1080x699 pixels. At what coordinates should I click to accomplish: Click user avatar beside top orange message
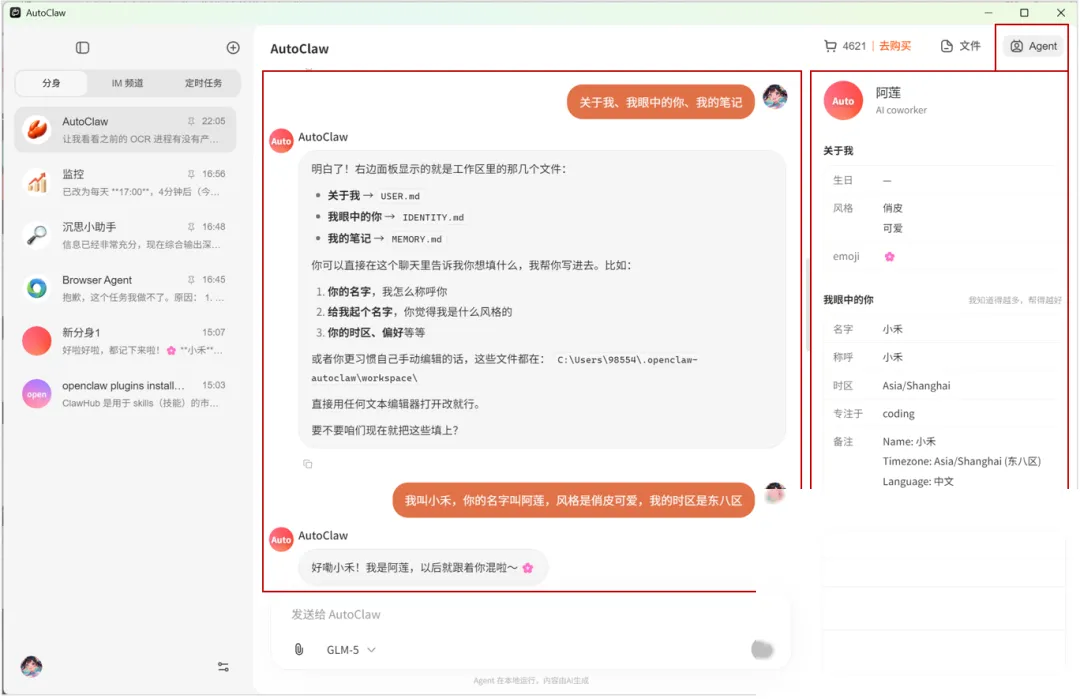pos(775,96)
